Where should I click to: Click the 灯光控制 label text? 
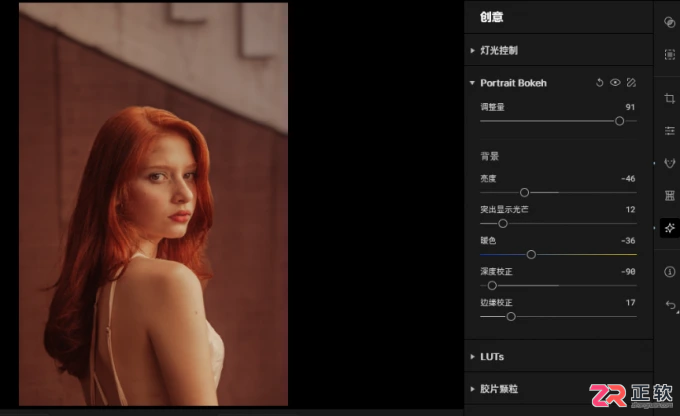pos(499,50)
